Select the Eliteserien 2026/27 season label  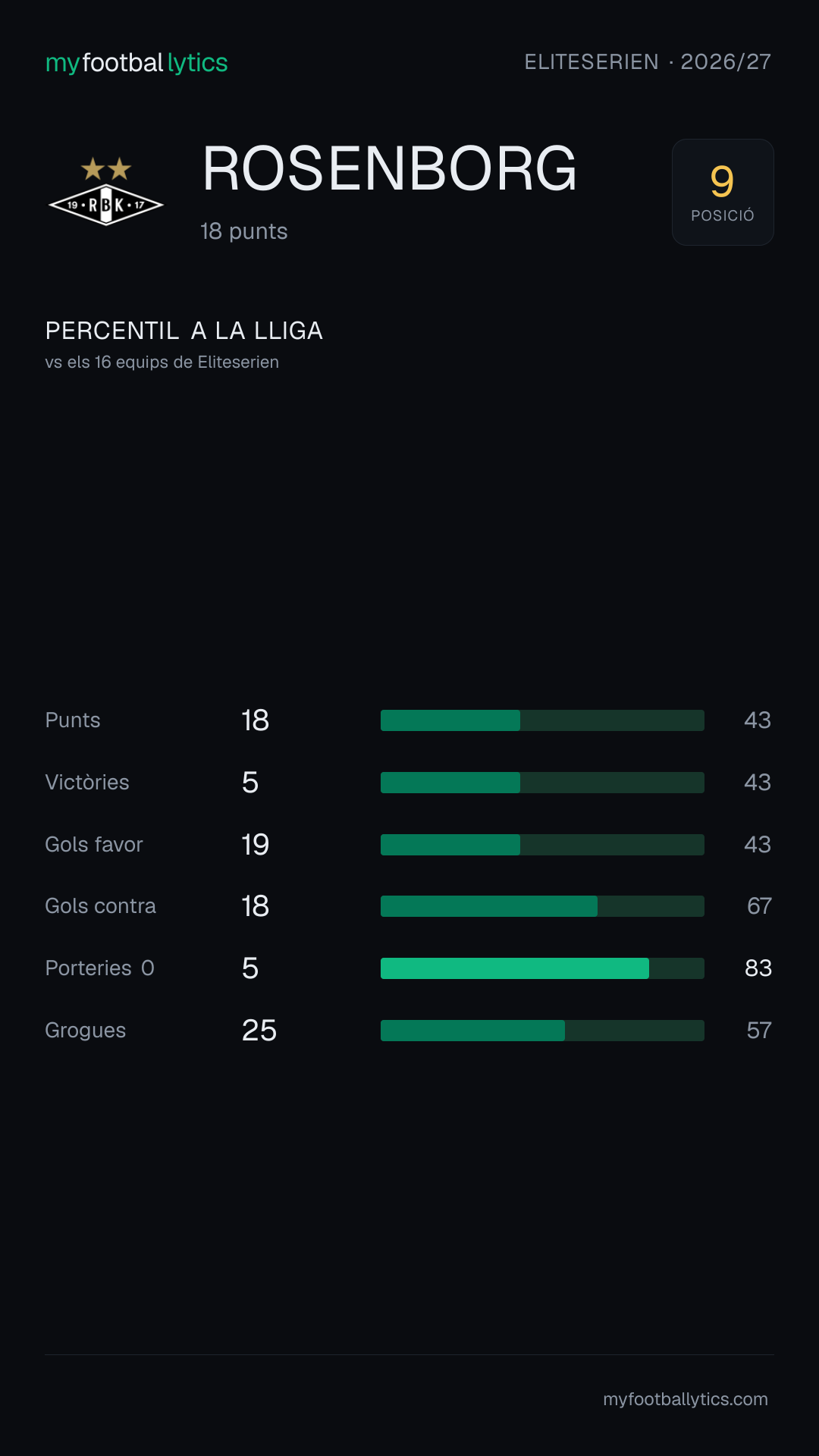pos(648,62)
